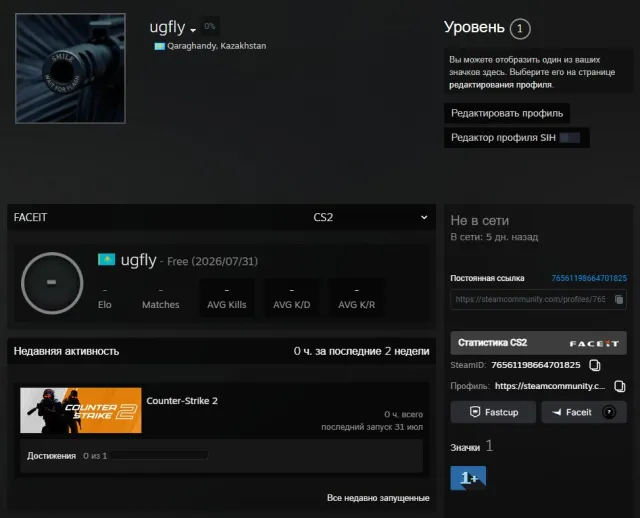Click the Профиль steamcommunity URL text
The width and height of the screenshot is (640, 518).
(550, 386)
